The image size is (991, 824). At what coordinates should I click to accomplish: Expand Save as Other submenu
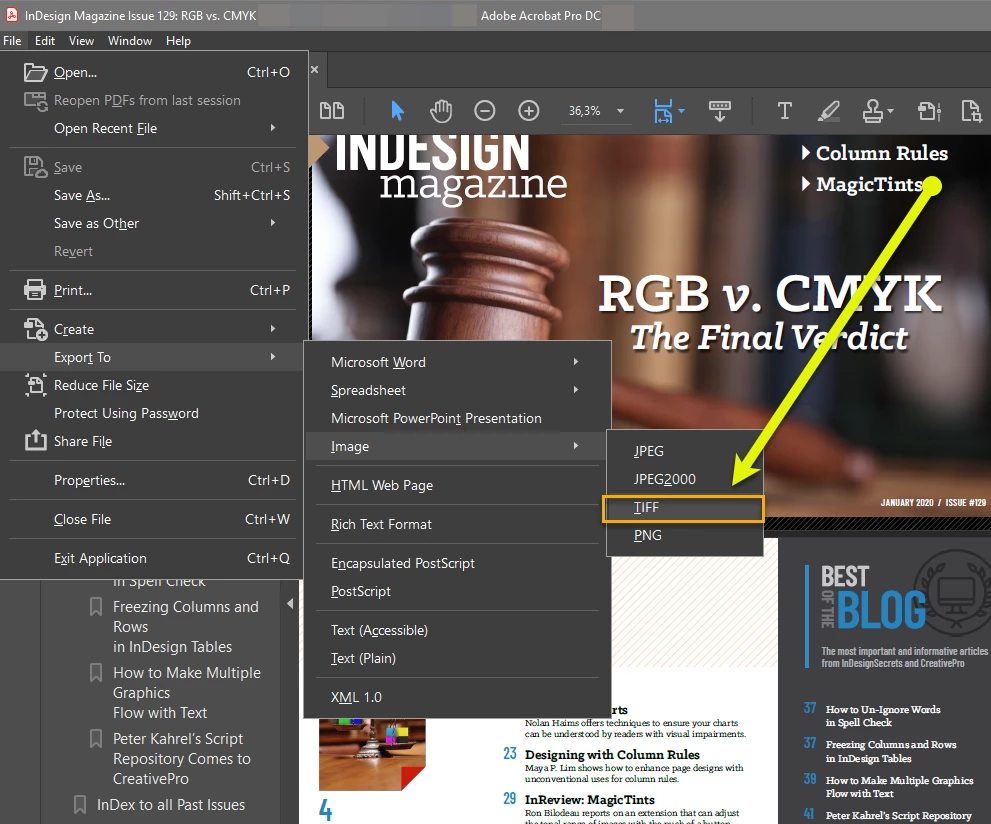pos(273,222)
